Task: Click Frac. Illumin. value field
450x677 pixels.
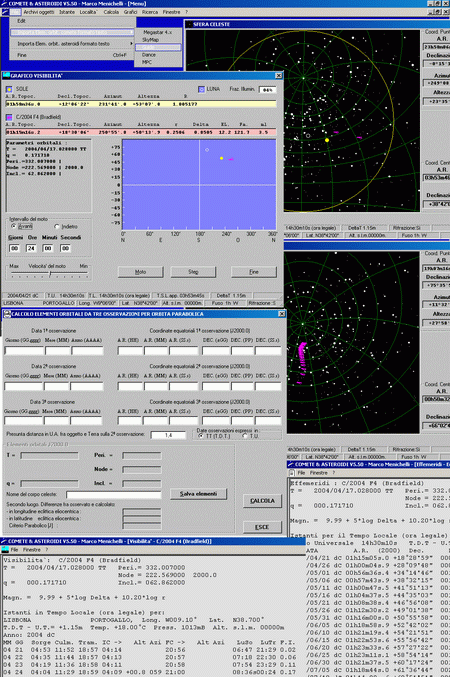Action: [267, 89]
